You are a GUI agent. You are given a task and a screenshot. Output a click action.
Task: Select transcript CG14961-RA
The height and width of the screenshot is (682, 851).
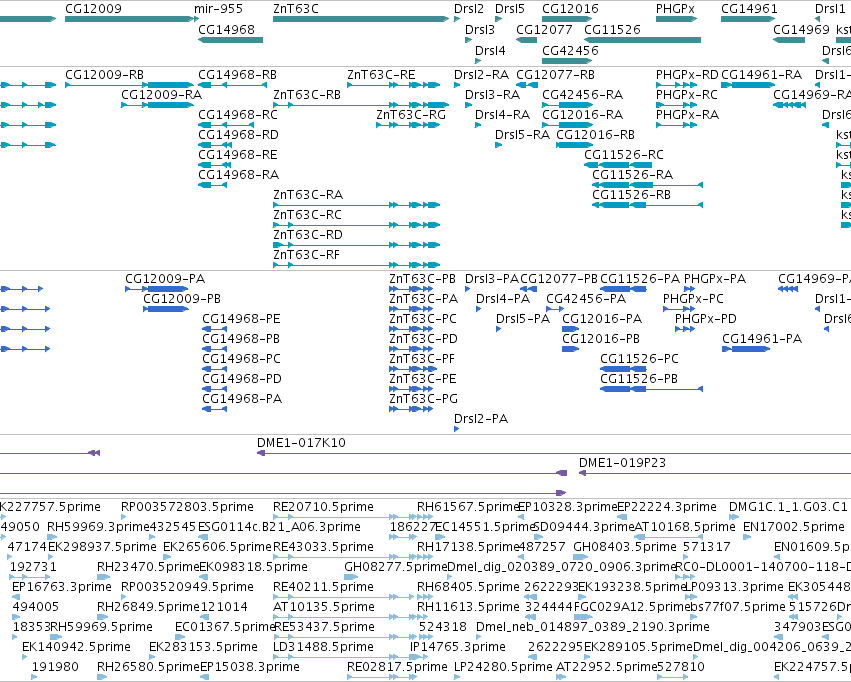click(x=761, y=75)
